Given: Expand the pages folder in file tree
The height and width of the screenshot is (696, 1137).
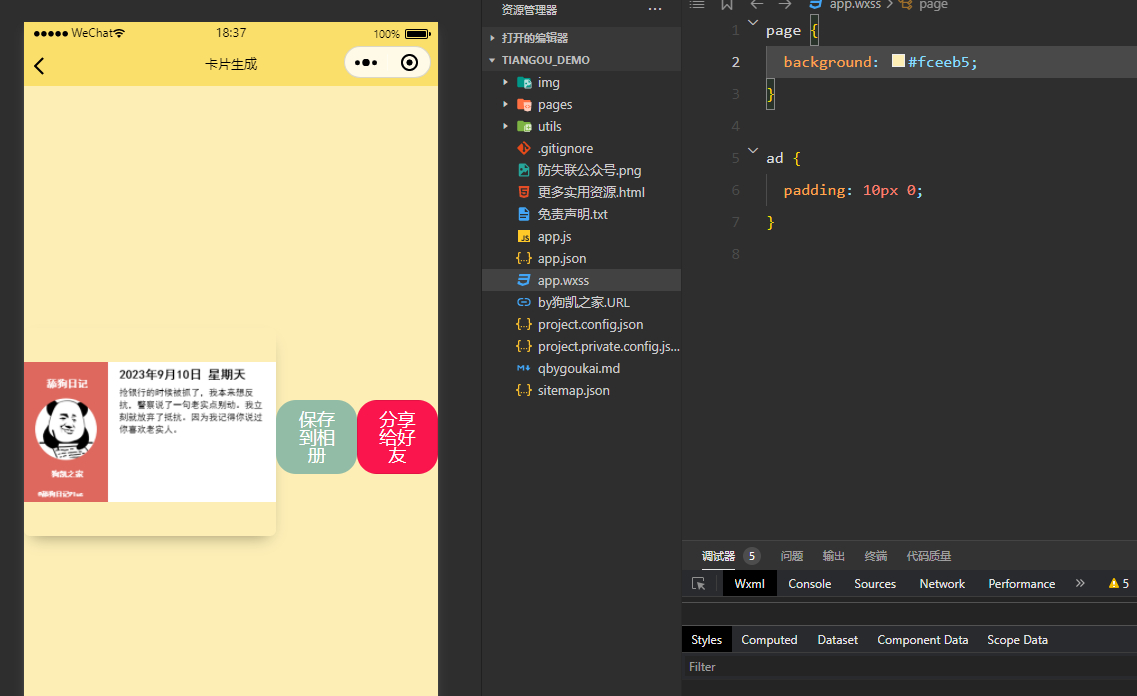Looking at the screenshot, I should tap(506, 105).
